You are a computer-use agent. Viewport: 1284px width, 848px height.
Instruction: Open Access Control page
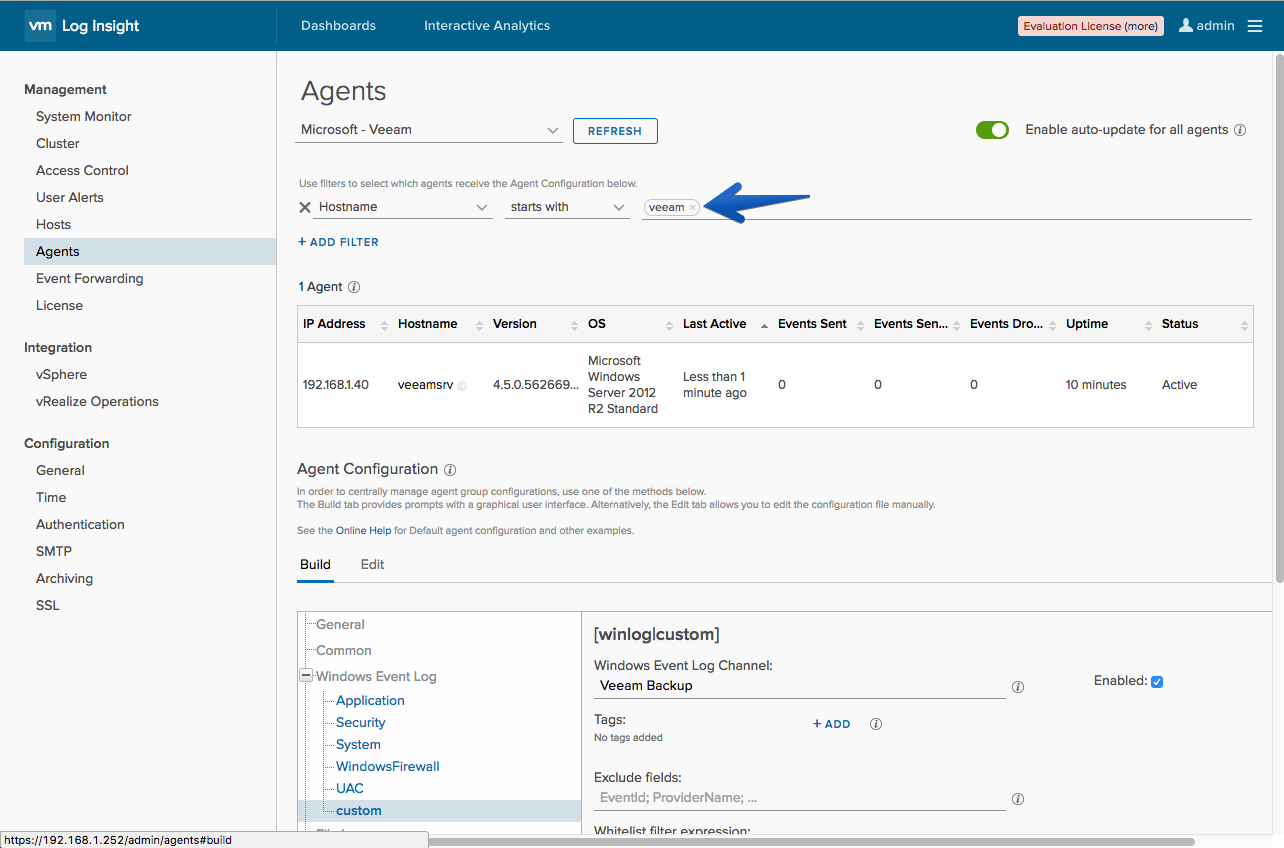click(82, 171)
